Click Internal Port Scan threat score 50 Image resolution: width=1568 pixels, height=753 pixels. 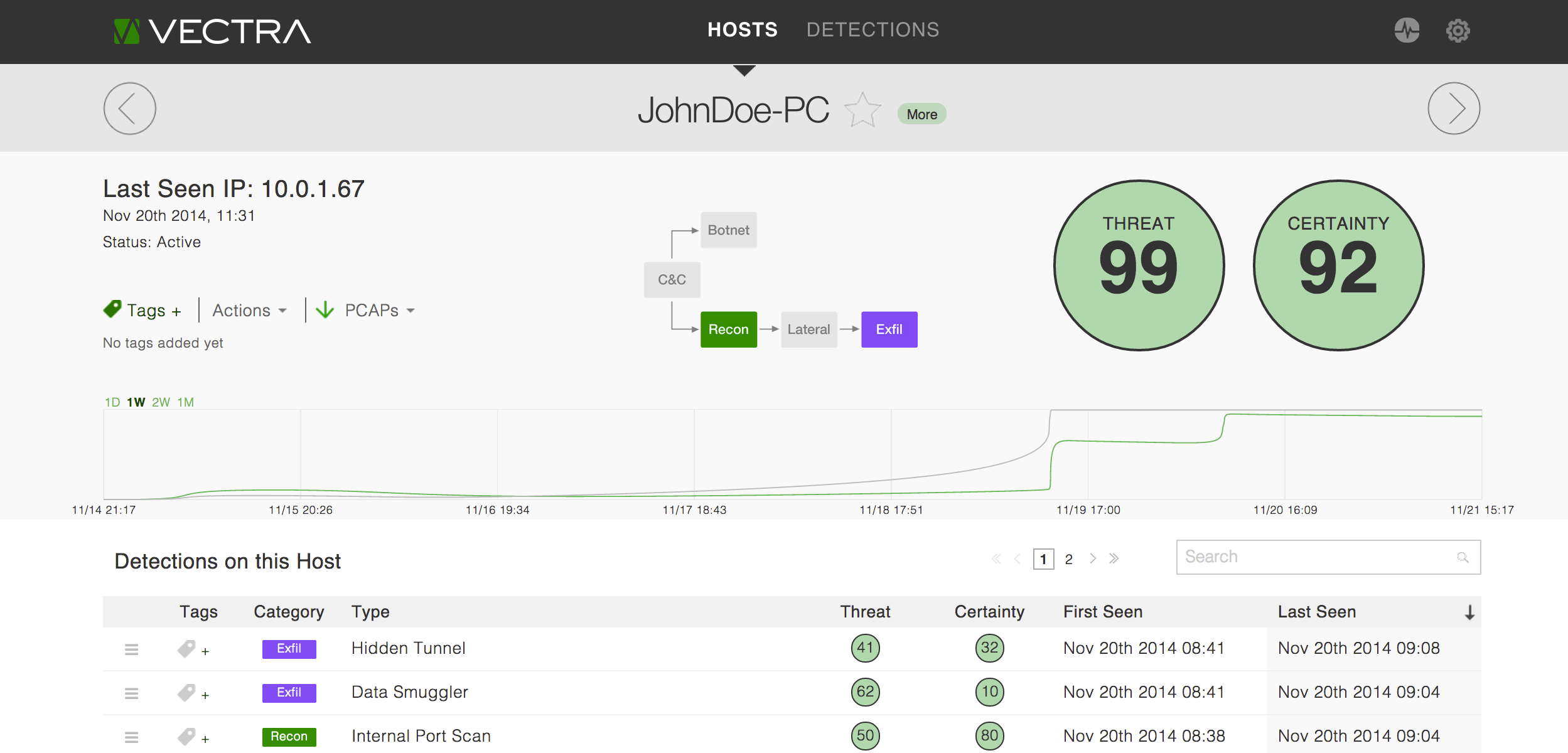point(865,736)
